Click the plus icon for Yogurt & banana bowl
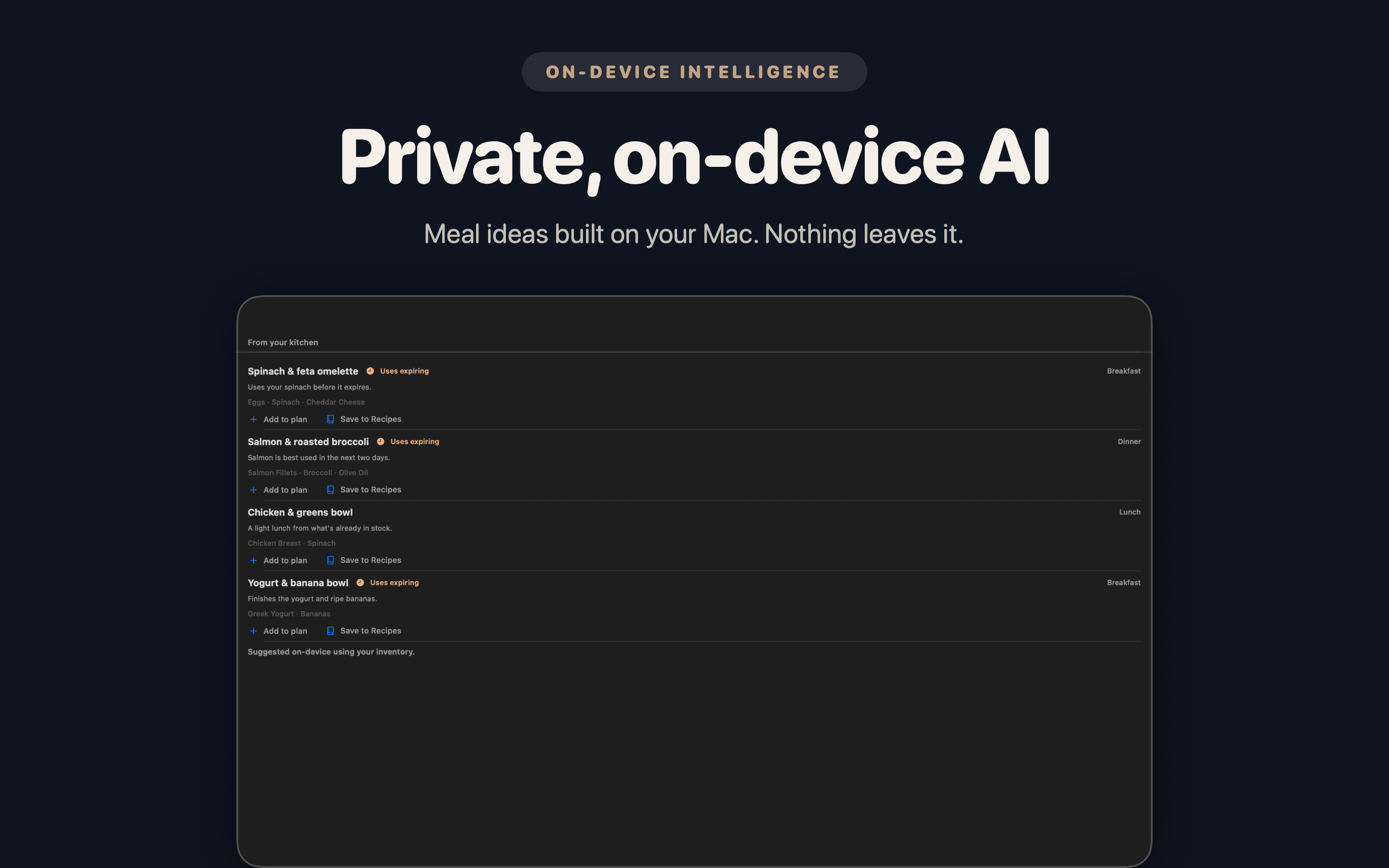Viewport: 1389px width, 868px height. click(x=253, y=632)
